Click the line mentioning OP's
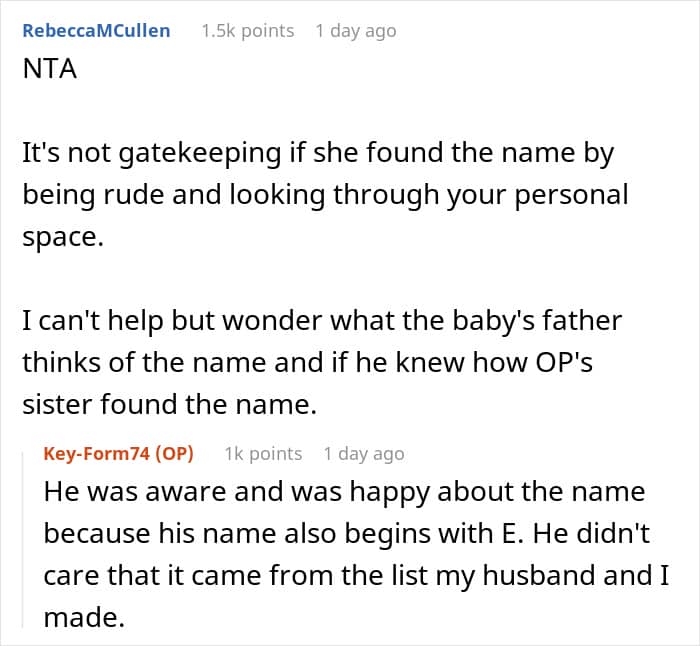The width and height of the screenshot is (700, 646). pos(308,363)
